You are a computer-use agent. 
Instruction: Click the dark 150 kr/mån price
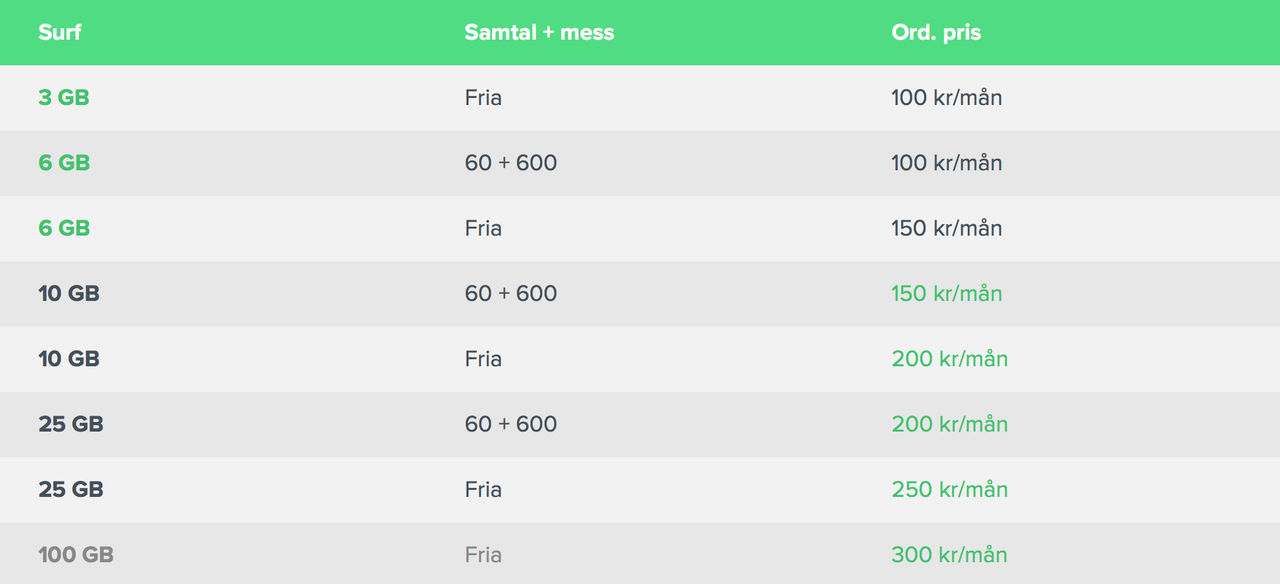pyautogui.click(x=946, y=228)
